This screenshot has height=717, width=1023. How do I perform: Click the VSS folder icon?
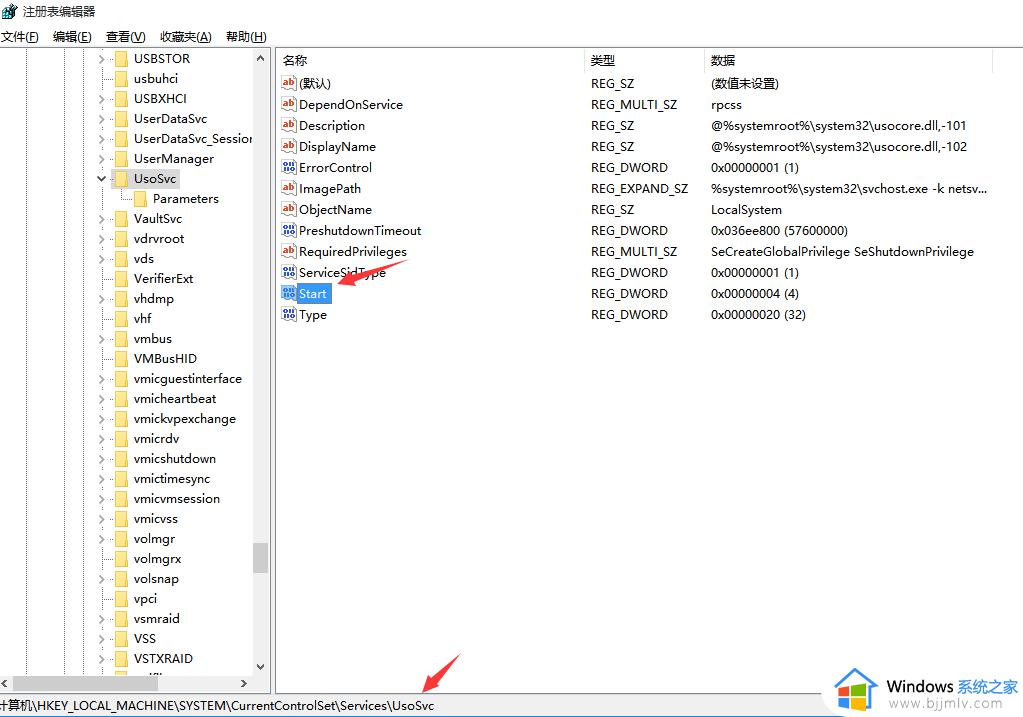[121, 639]
